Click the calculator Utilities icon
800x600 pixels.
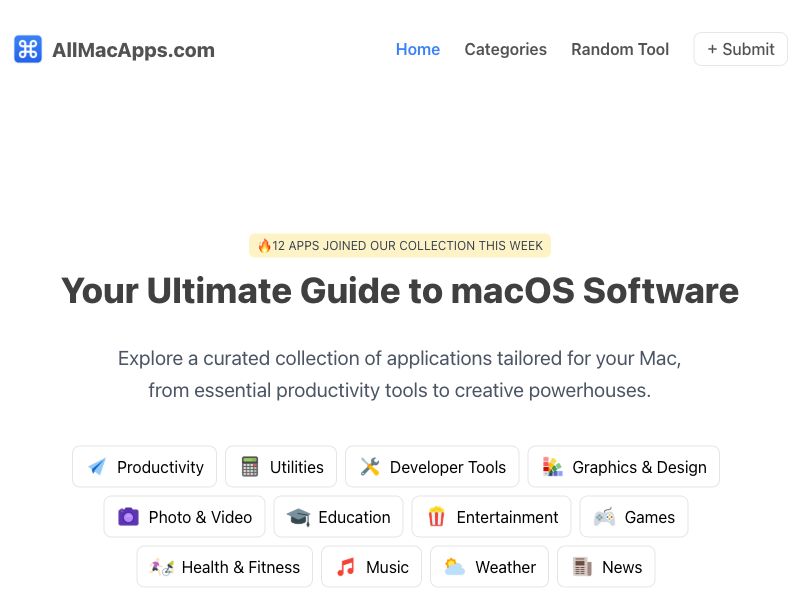(249, 466)
